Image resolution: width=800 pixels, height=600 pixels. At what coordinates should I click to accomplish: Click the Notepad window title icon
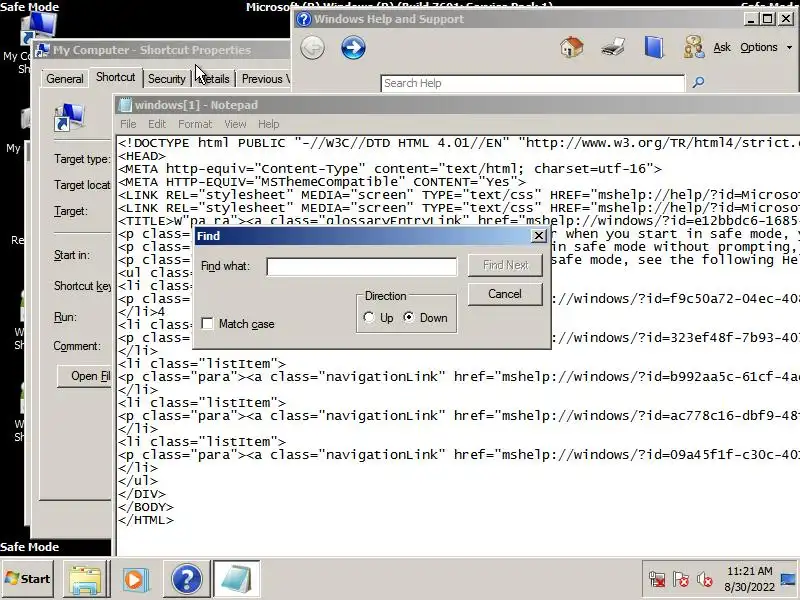point(125,105)
